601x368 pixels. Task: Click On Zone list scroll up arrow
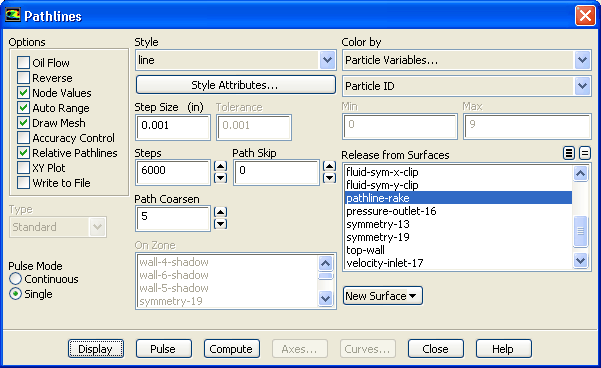point(325,263)
